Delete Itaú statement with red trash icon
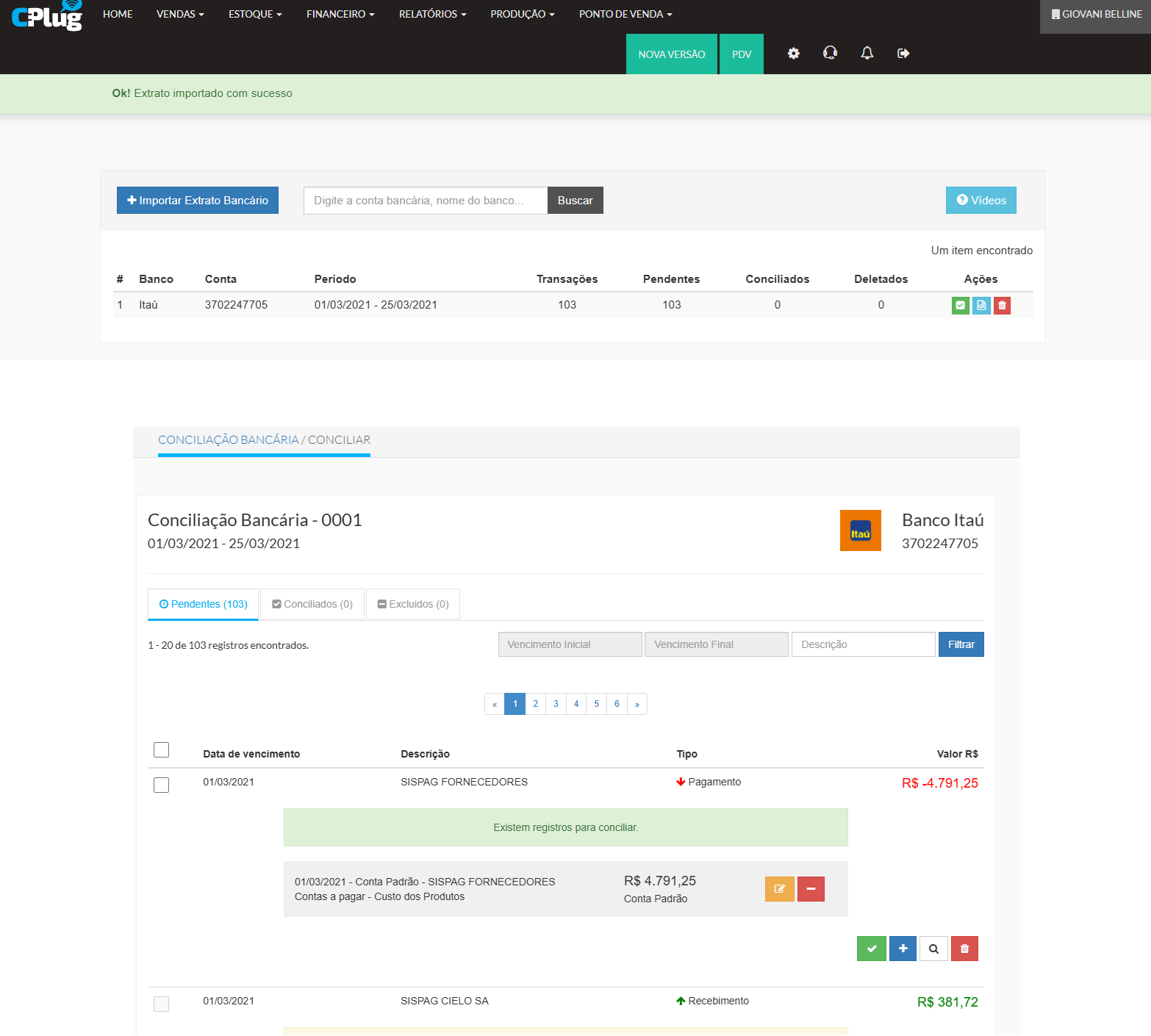The width and height of the screenshot is (1151, 1036). coord(1002,306)
